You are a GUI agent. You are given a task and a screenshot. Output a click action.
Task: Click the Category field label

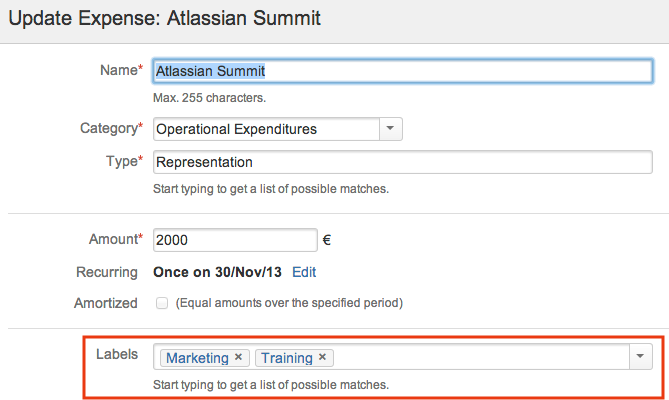click(109, 128)
